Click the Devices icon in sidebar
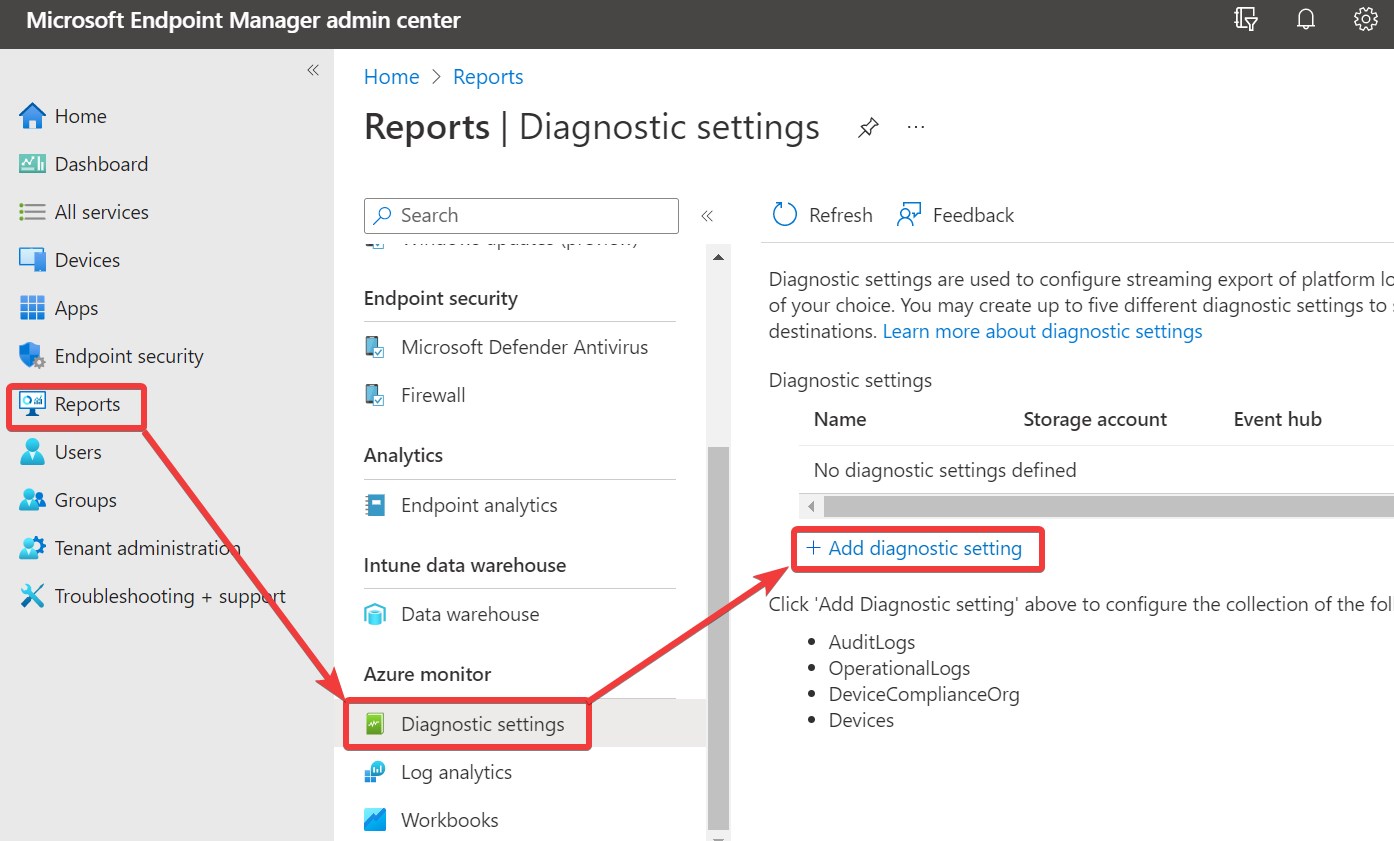 [x=32, y=260]
